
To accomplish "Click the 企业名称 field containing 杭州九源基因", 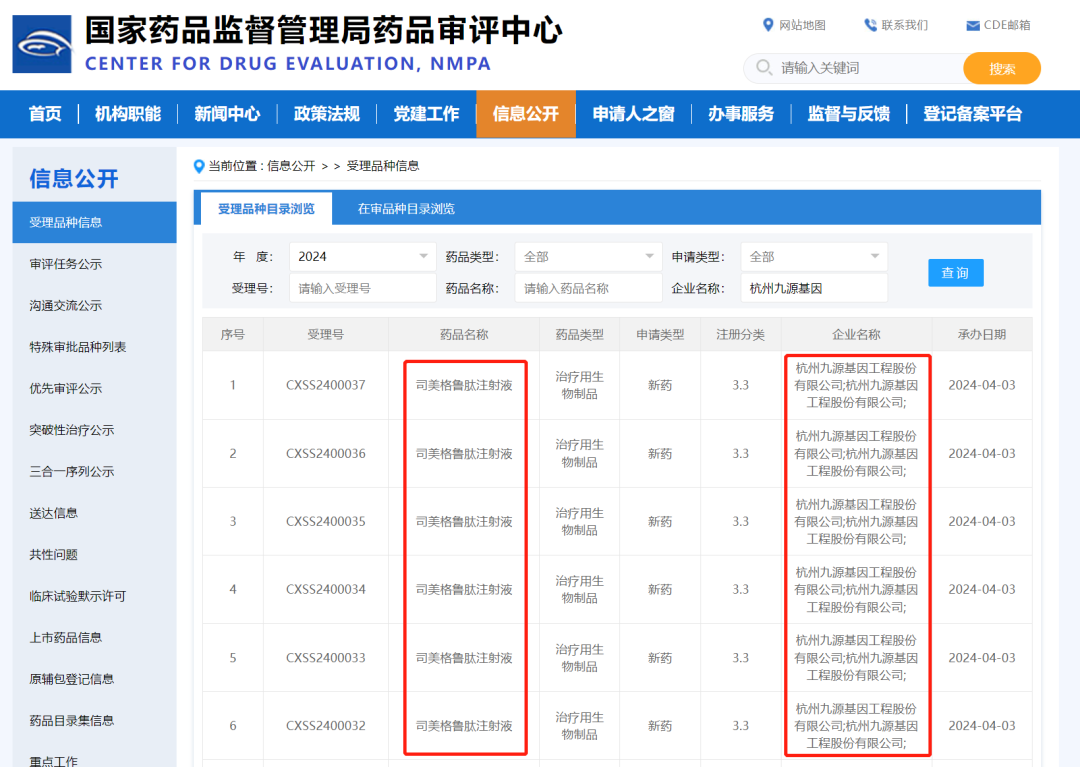I will tap(814, 288).
